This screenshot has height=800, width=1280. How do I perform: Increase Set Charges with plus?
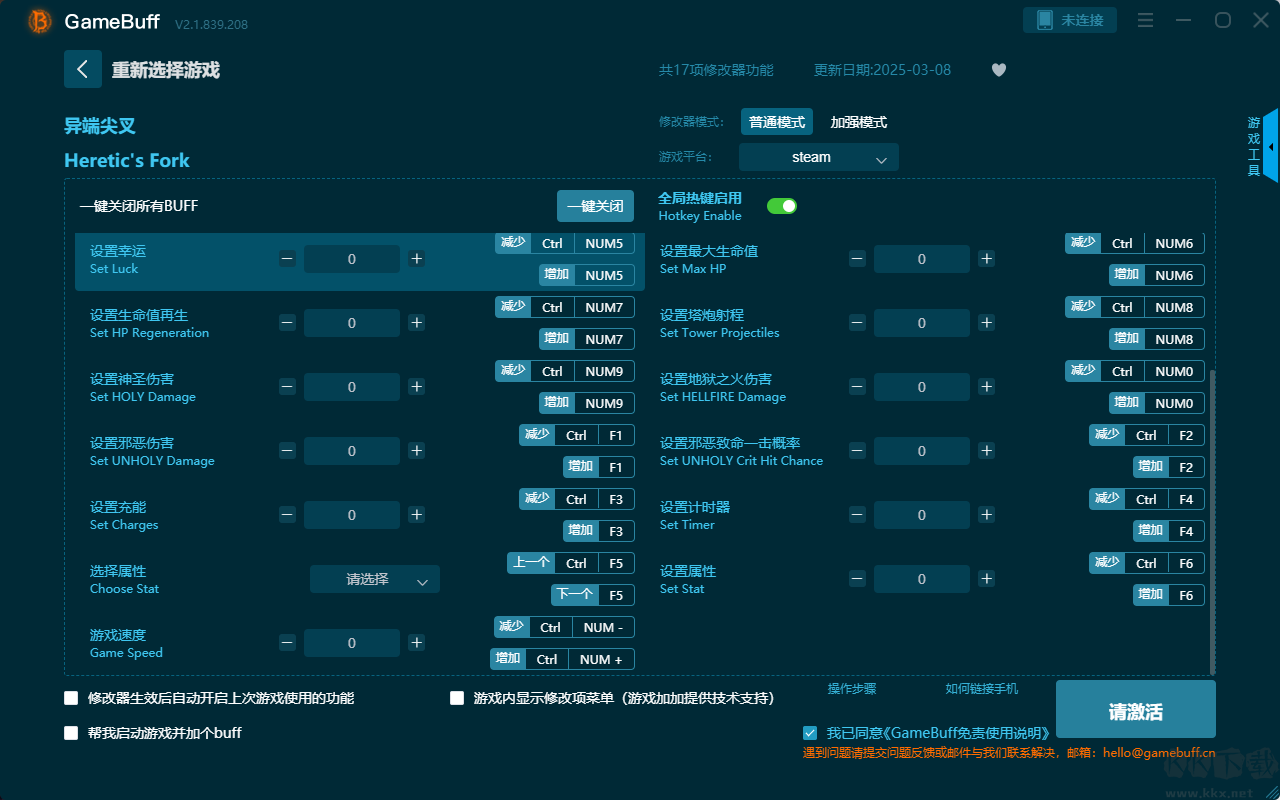point(417,515)
